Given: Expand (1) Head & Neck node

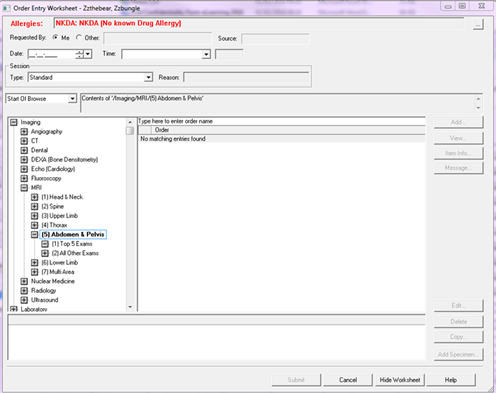Looking at the screenshot, I should [34, 197].
